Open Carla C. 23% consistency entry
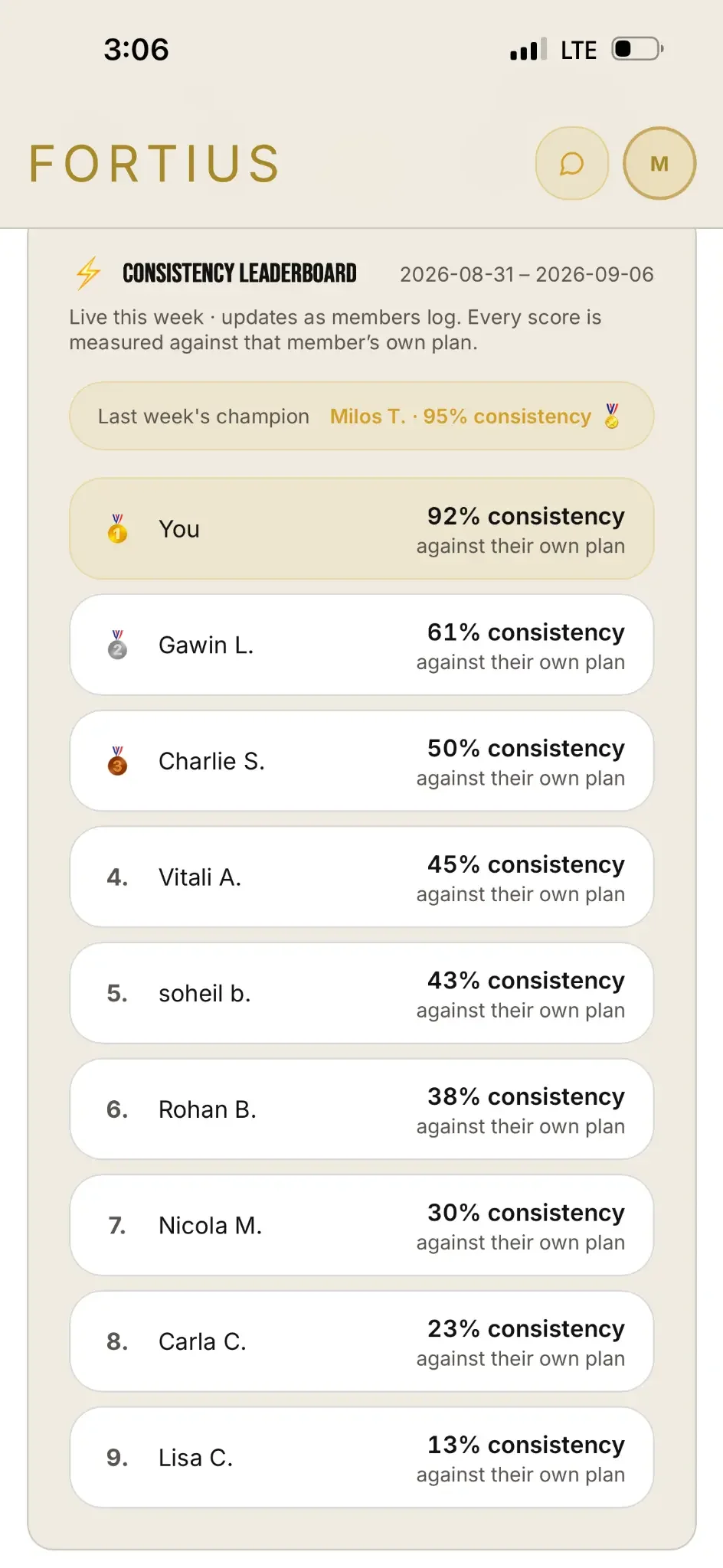The width and height of the screenshot is (723, 1568). (x=361, y=1341)
